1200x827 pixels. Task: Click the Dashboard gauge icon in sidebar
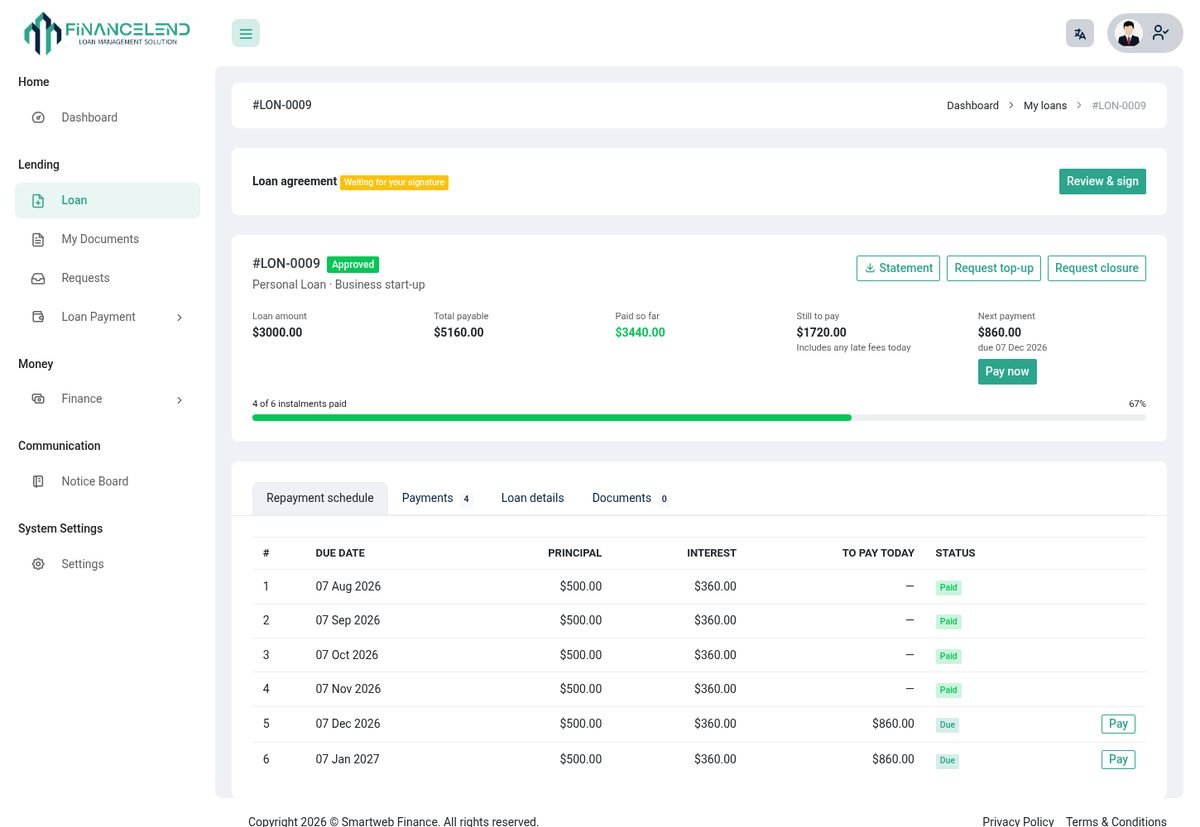[x=38, y=117]
